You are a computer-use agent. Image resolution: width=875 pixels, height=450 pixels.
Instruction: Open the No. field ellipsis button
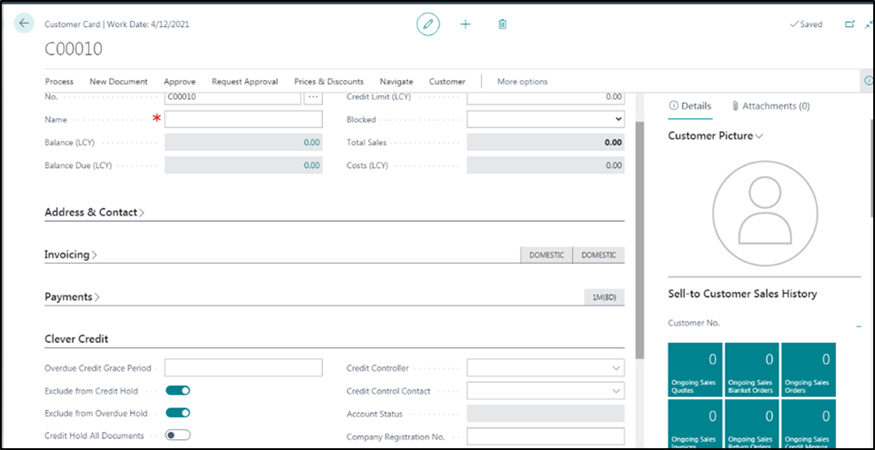(313, 97)
